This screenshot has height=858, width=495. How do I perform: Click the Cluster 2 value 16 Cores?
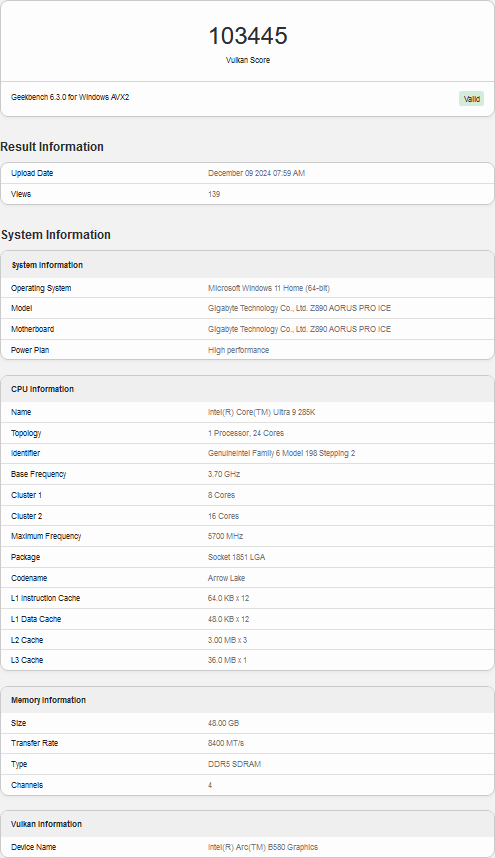[223, 516]
